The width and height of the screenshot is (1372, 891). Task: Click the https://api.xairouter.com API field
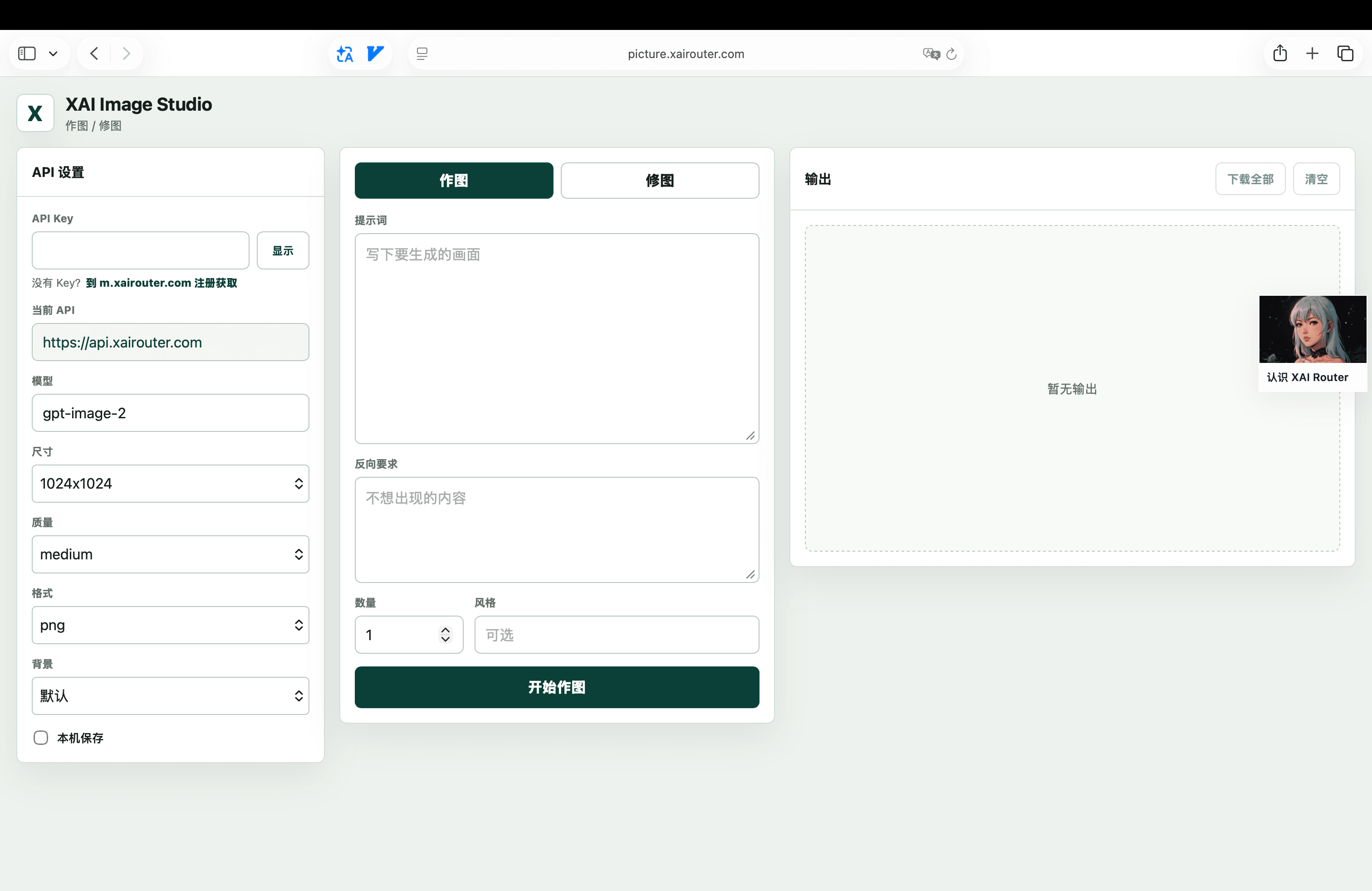[171, 342]
